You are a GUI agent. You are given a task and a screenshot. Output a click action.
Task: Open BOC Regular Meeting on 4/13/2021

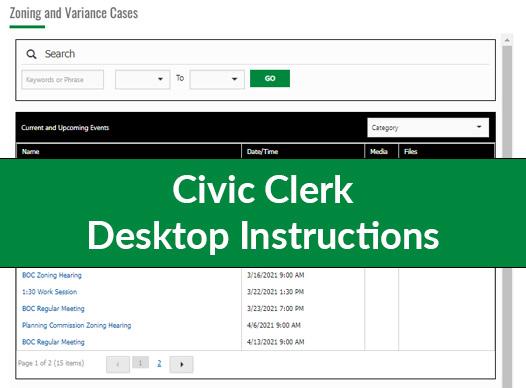[53, 342]
